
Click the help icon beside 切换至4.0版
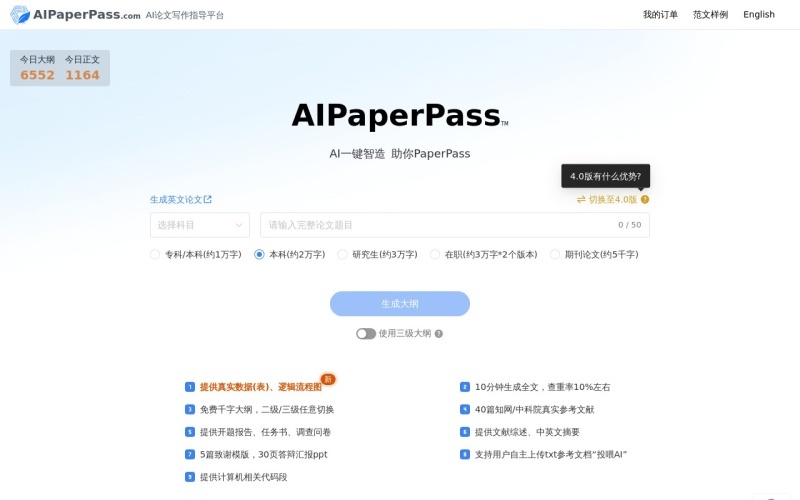[x=645, y=200]
